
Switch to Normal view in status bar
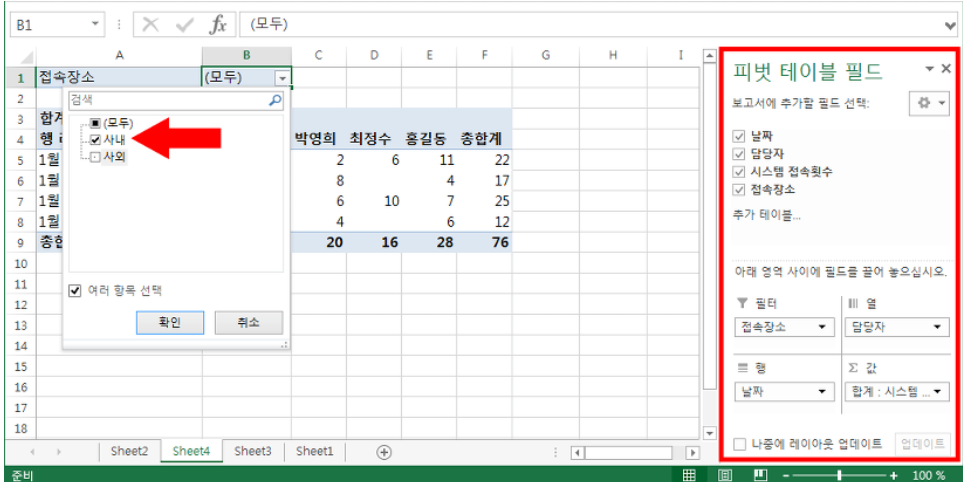point(689,475)
